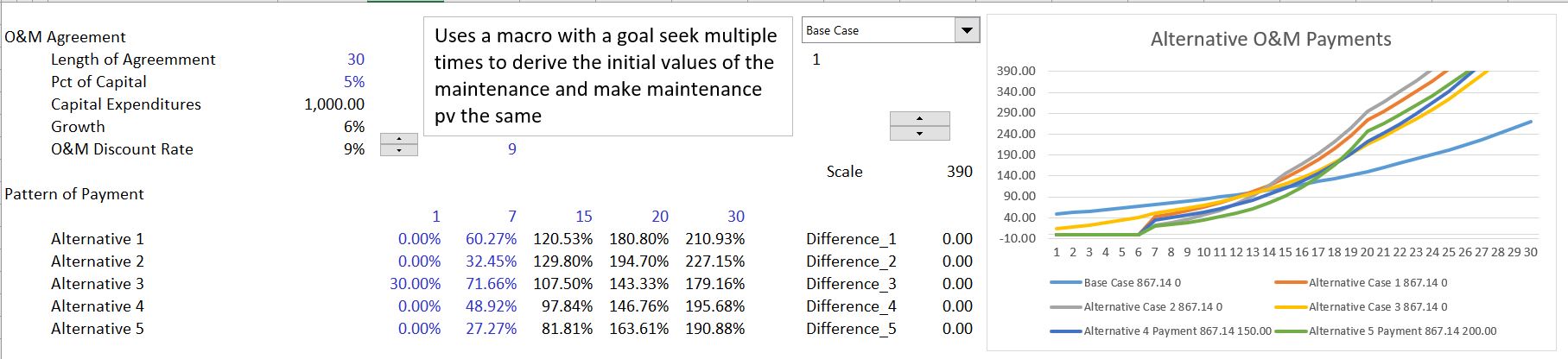The width and height of the screenshot is (1568, 359).
Task: Select the Scale value cell 390
Action: (x=959, y=172)
